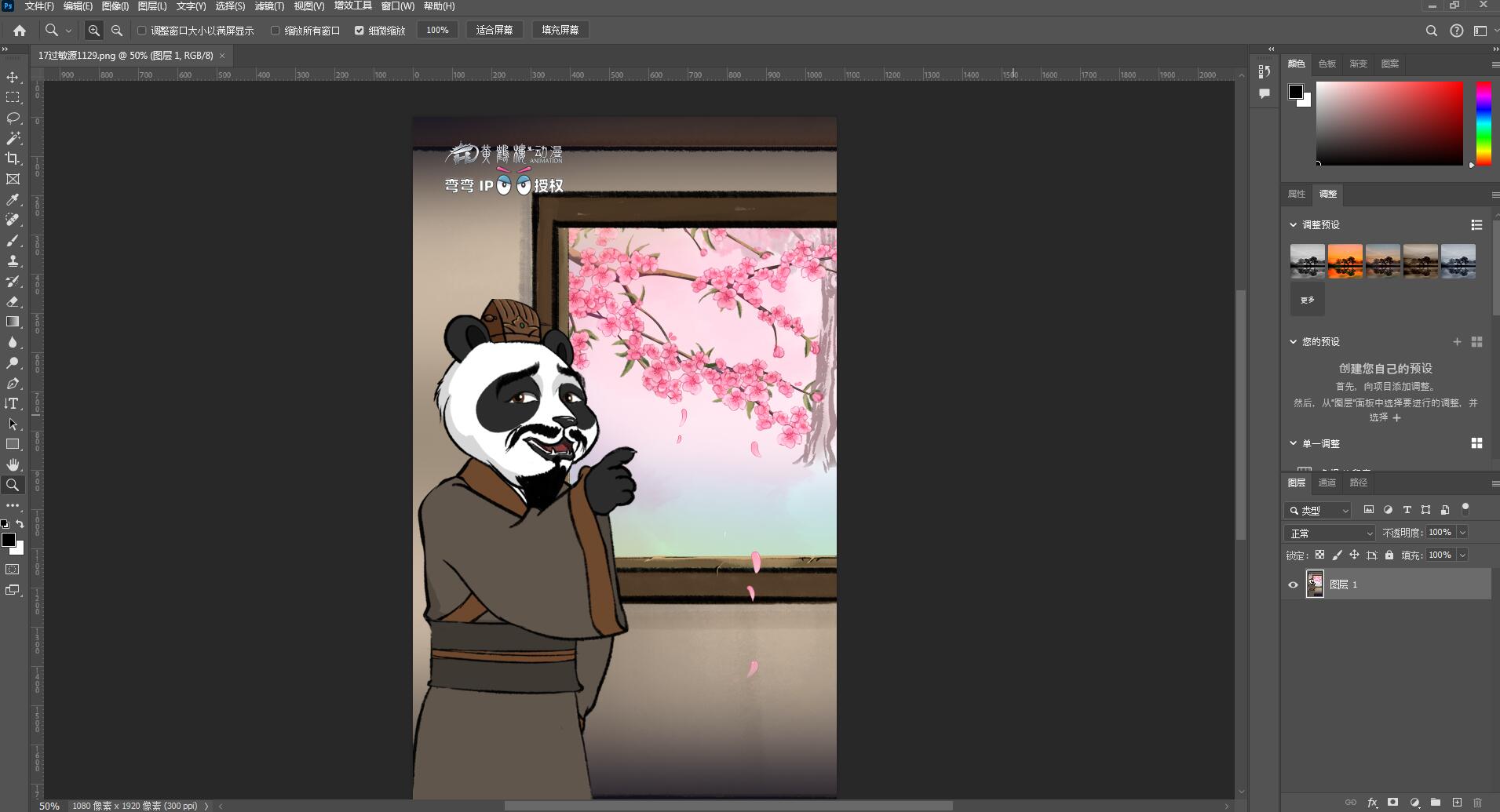The height and width of the screenshot is (812, 1500).
Task: Click 更多 adjustment presets button
Action: point(1308,300)
